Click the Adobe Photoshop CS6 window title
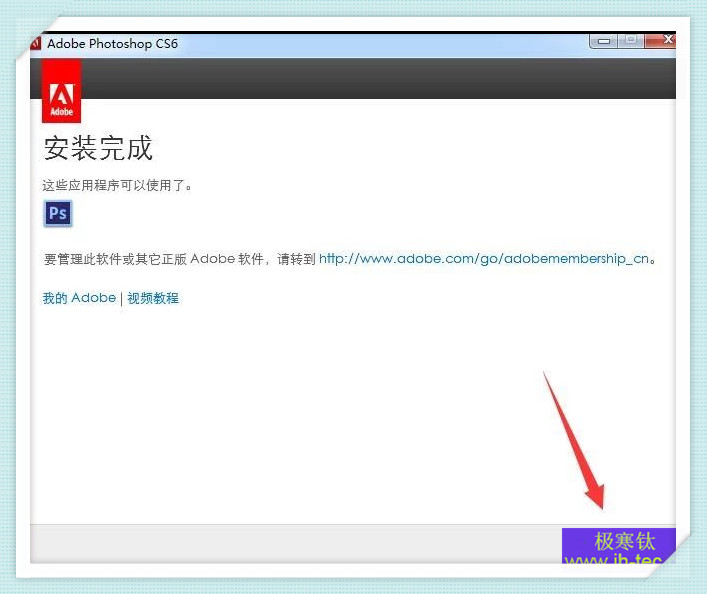The height and width of the screenshot is (594, 707). point(112,44)
